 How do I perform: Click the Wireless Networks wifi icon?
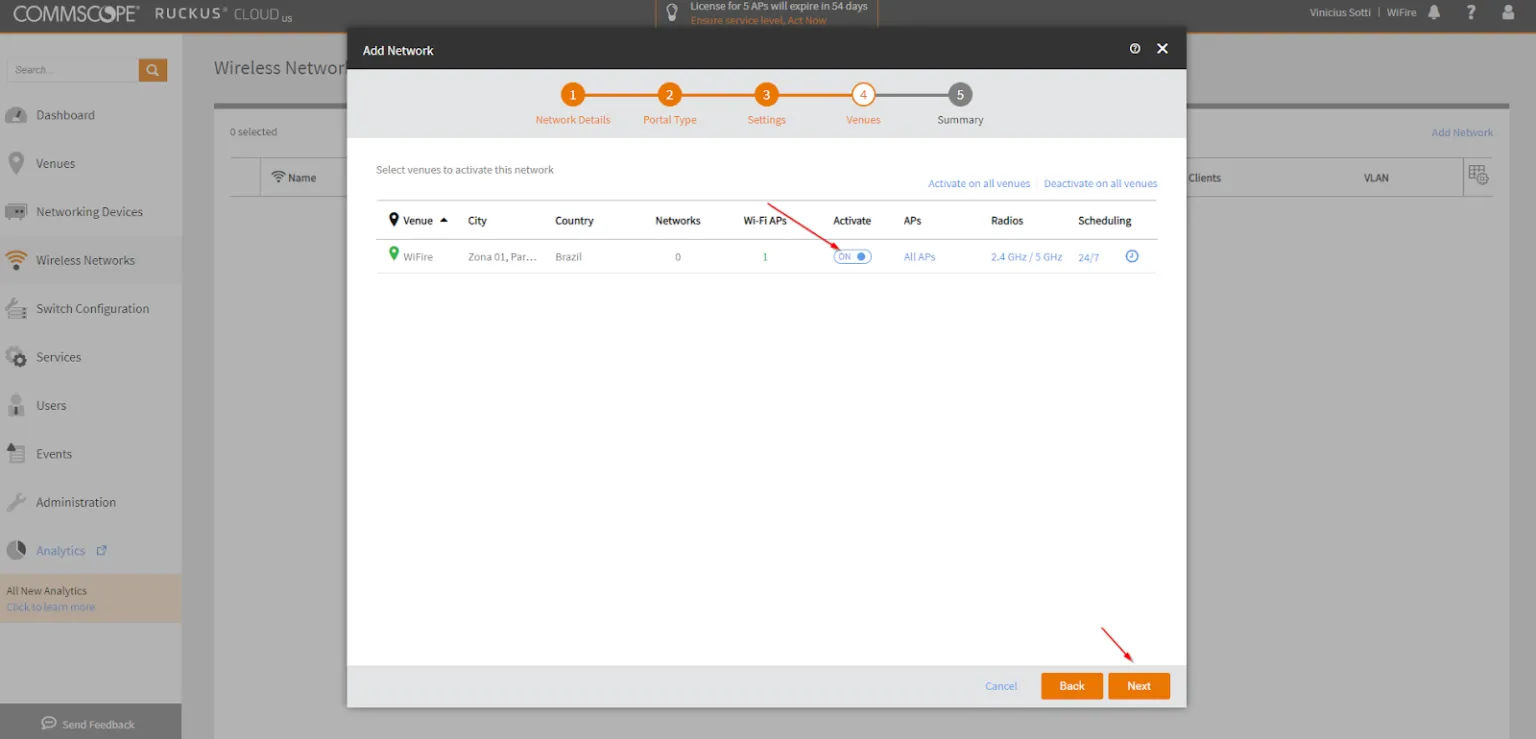pos(16,260)
